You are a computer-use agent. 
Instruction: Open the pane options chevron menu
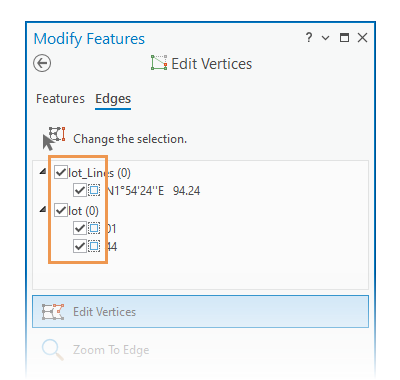click(325, 38)
